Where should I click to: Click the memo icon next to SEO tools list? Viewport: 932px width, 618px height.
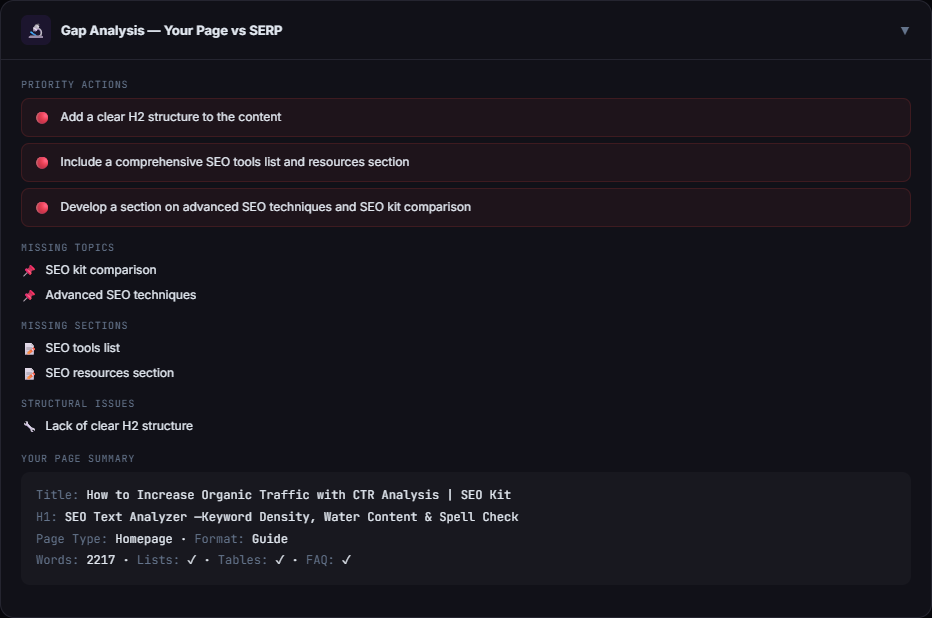click(28, 347)
